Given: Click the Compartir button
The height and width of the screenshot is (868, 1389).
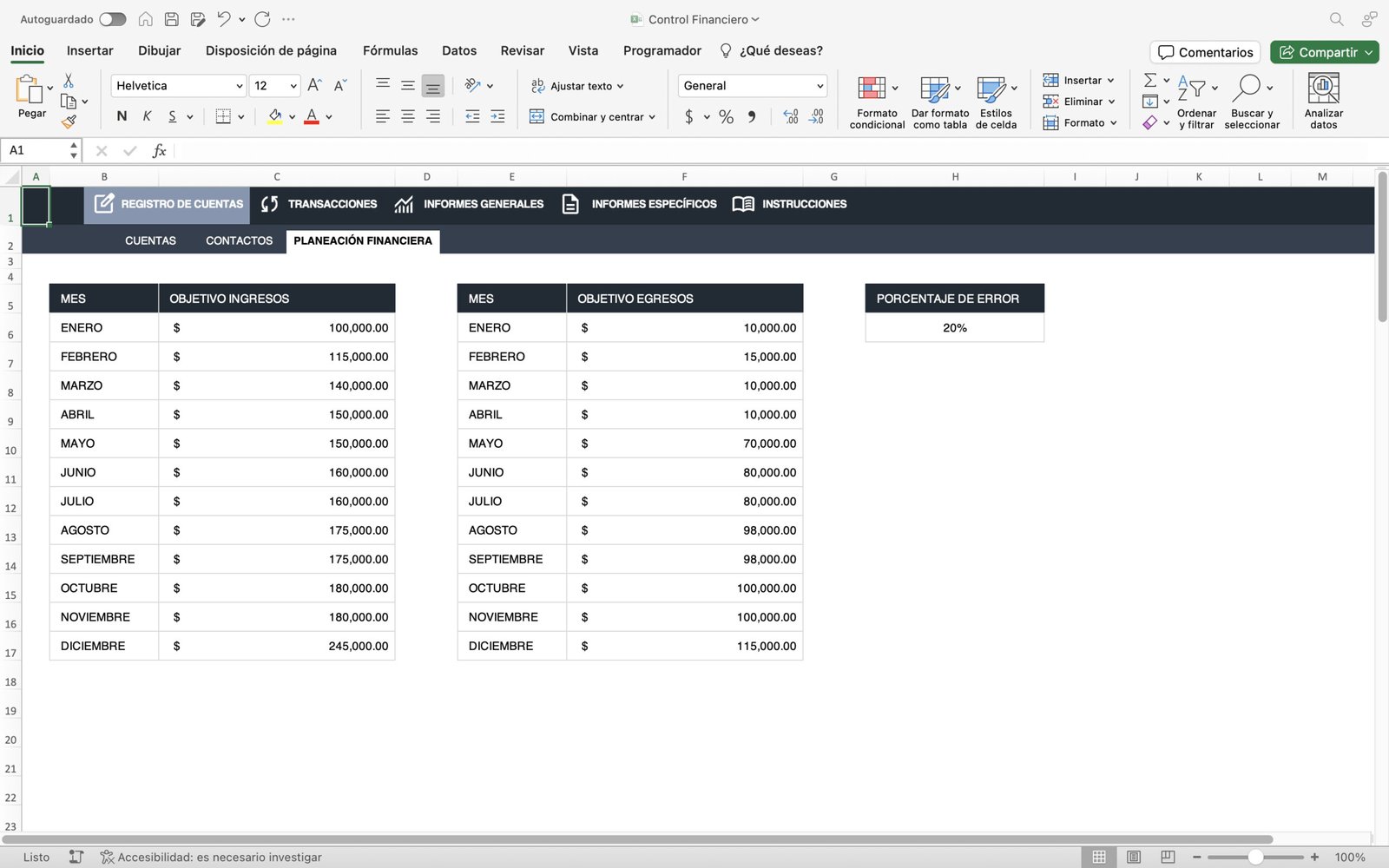Looking at the screenshot, I should point(1318,52).
